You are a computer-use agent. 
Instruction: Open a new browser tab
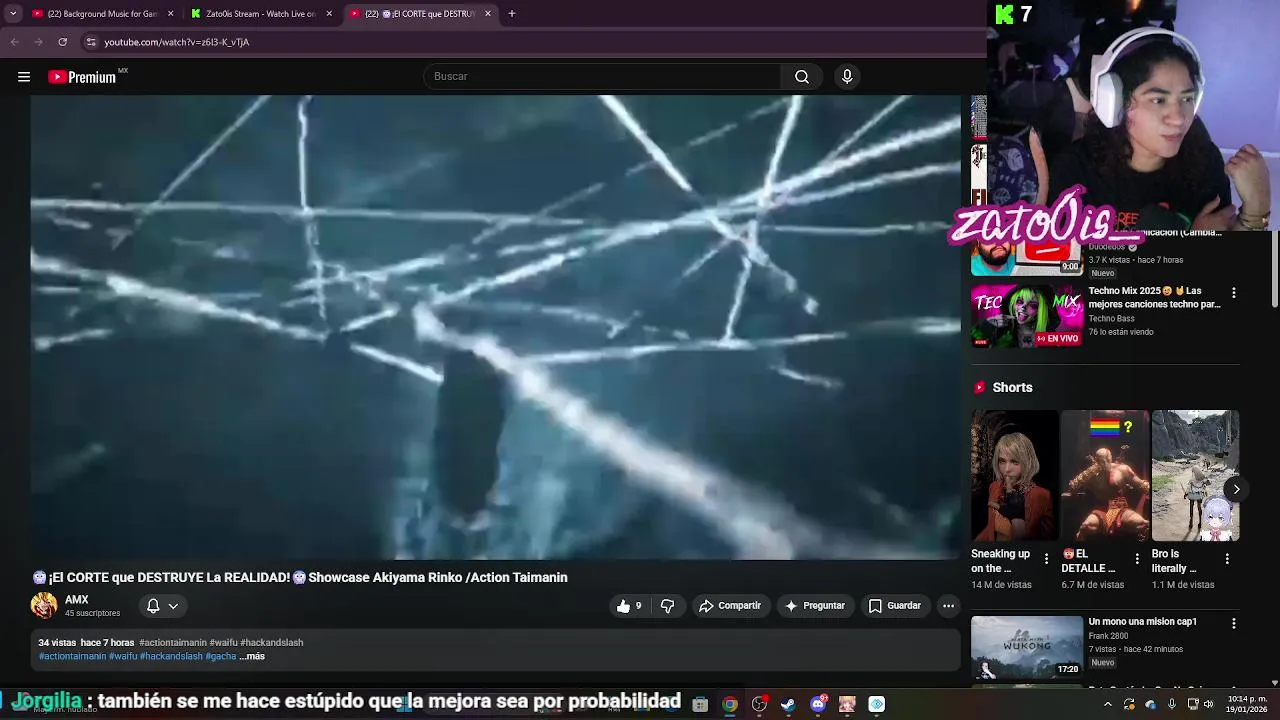[512, 14]
